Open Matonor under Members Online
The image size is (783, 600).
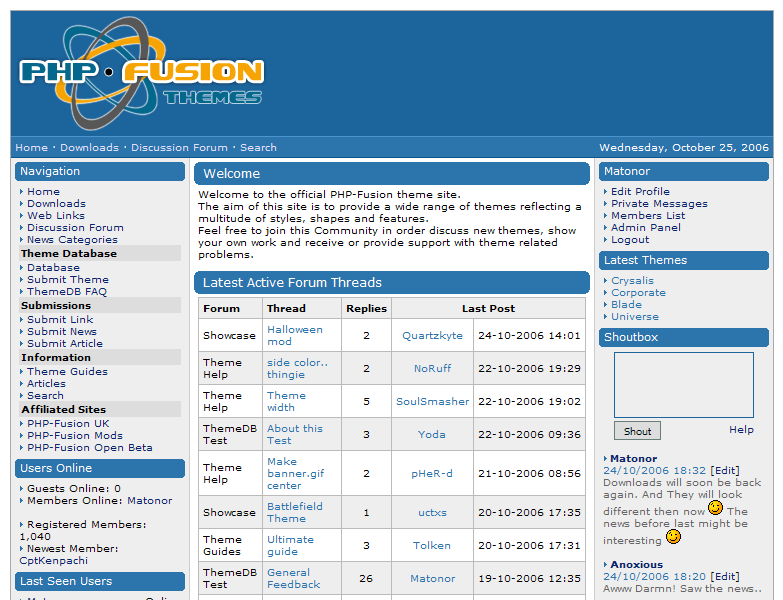click(149, 501)
